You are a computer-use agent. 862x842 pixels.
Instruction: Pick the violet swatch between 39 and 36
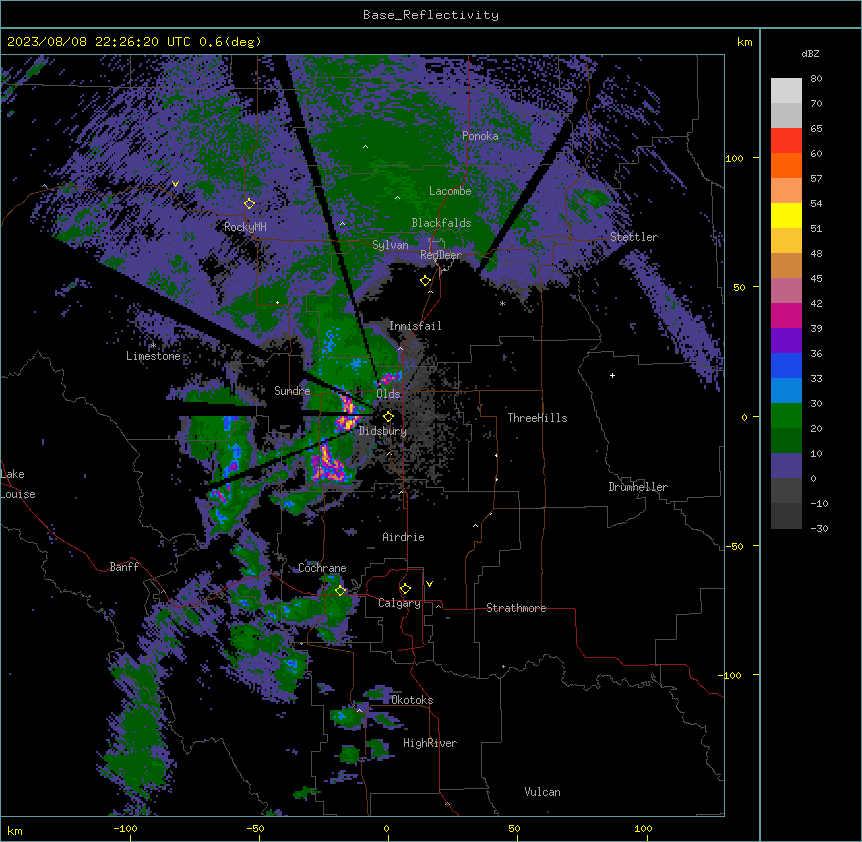786,341
